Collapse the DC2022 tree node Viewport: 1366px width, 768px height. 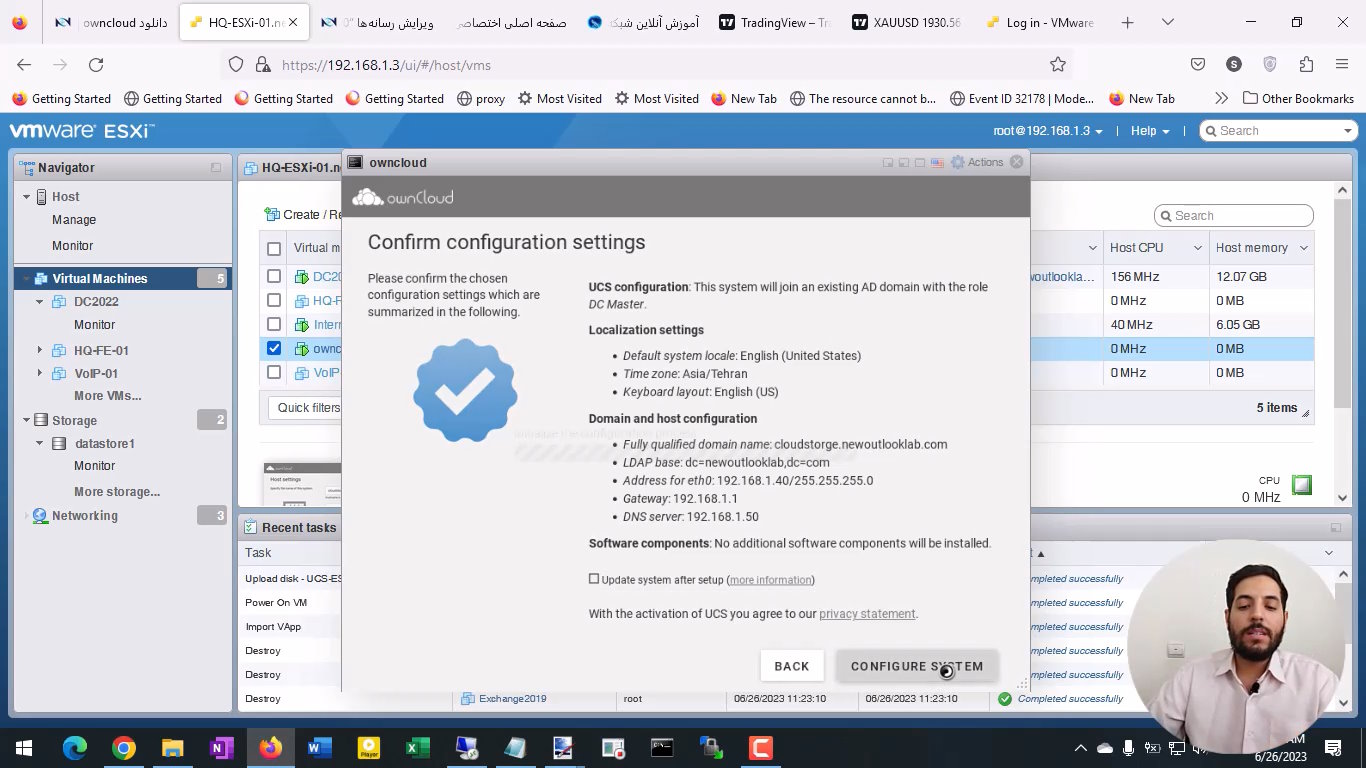[40, 301]
